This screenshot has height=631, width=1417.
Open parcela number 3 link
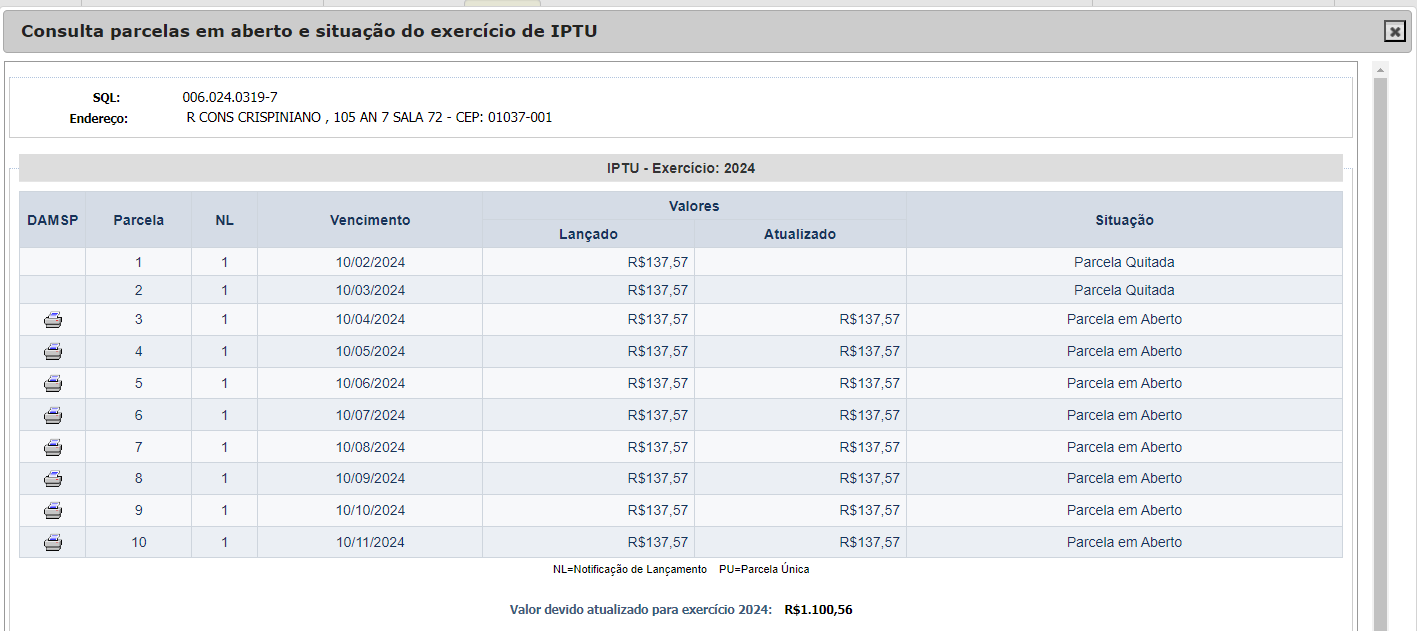click(x=139, y=320)
